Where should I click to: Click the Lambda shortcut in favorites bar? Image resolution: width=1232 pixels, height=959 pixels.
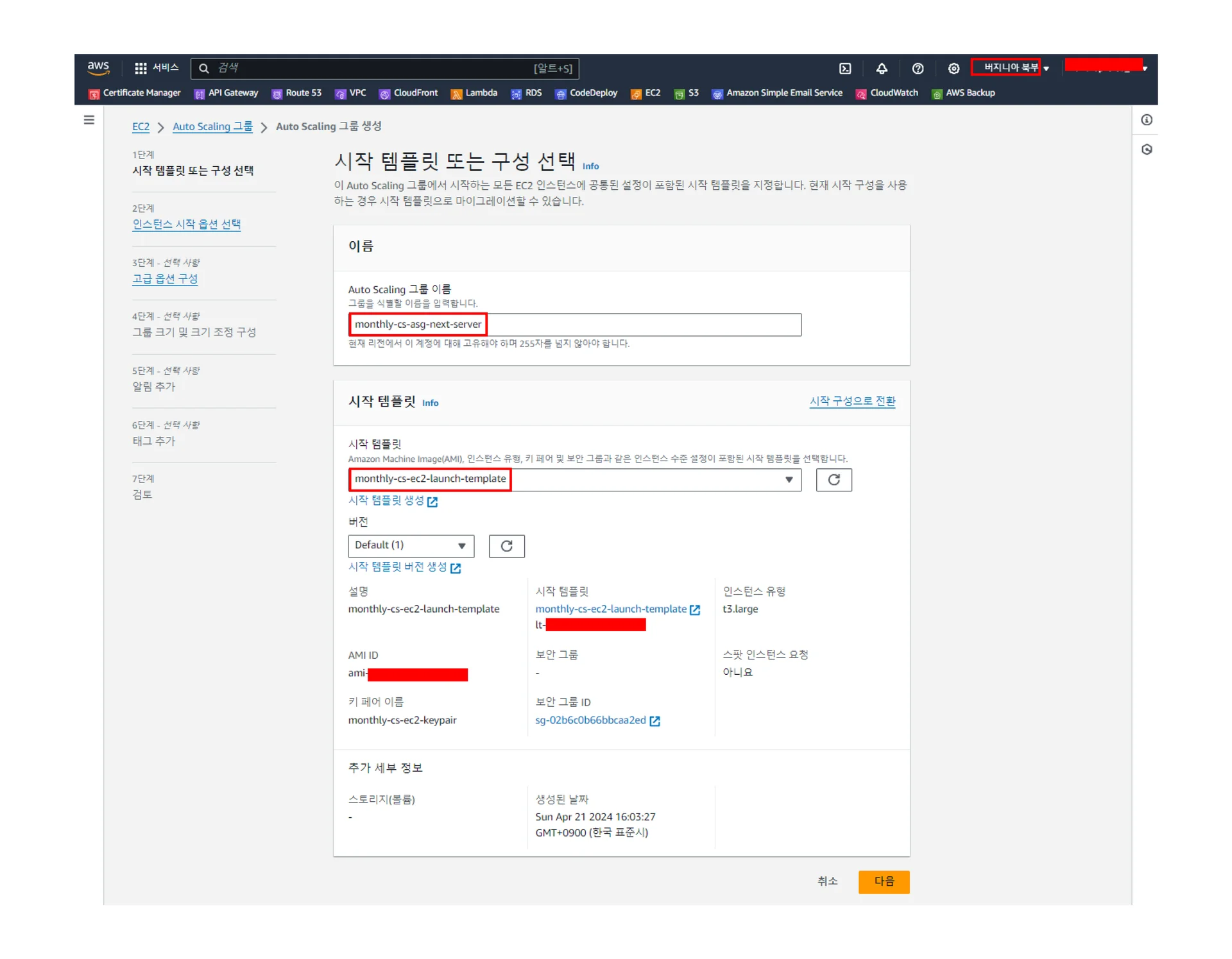click(x=474, y=93)
